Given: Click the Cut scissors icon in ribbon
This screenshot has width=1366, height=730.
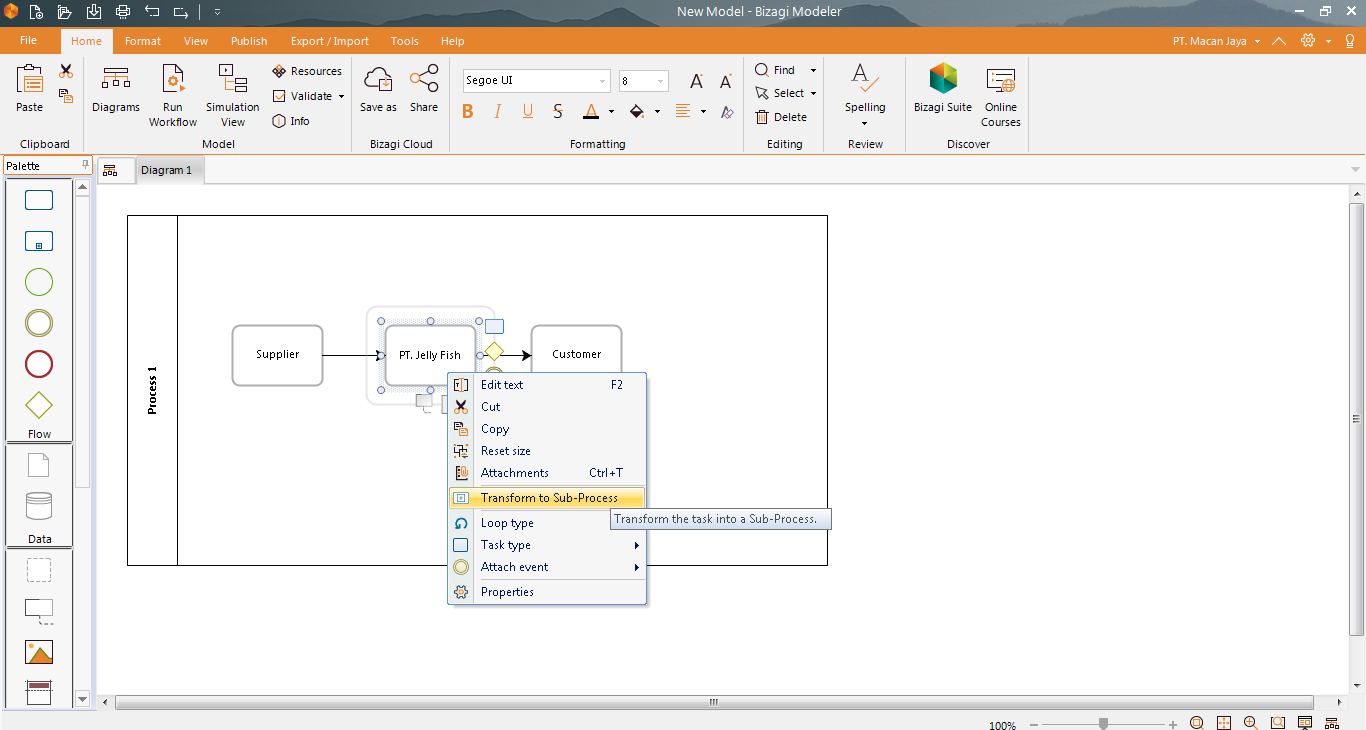Looking at the screenshot, I should coord(66,71).
